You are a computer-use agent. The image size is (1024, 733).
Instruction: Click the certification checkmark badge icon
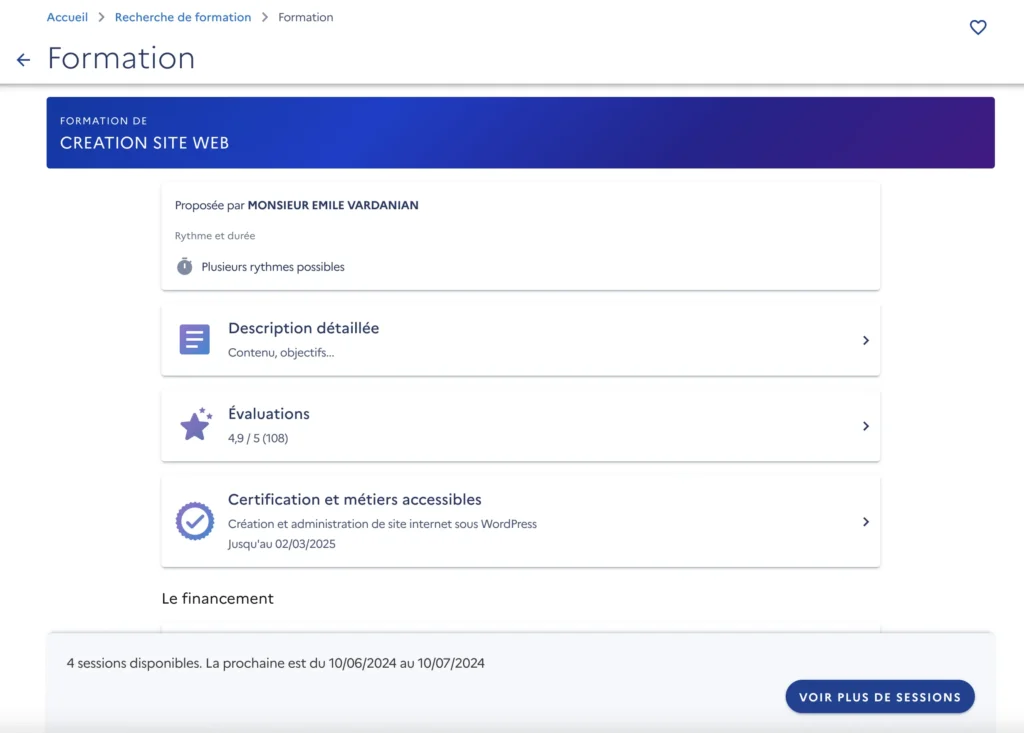(x=194, y=521)
